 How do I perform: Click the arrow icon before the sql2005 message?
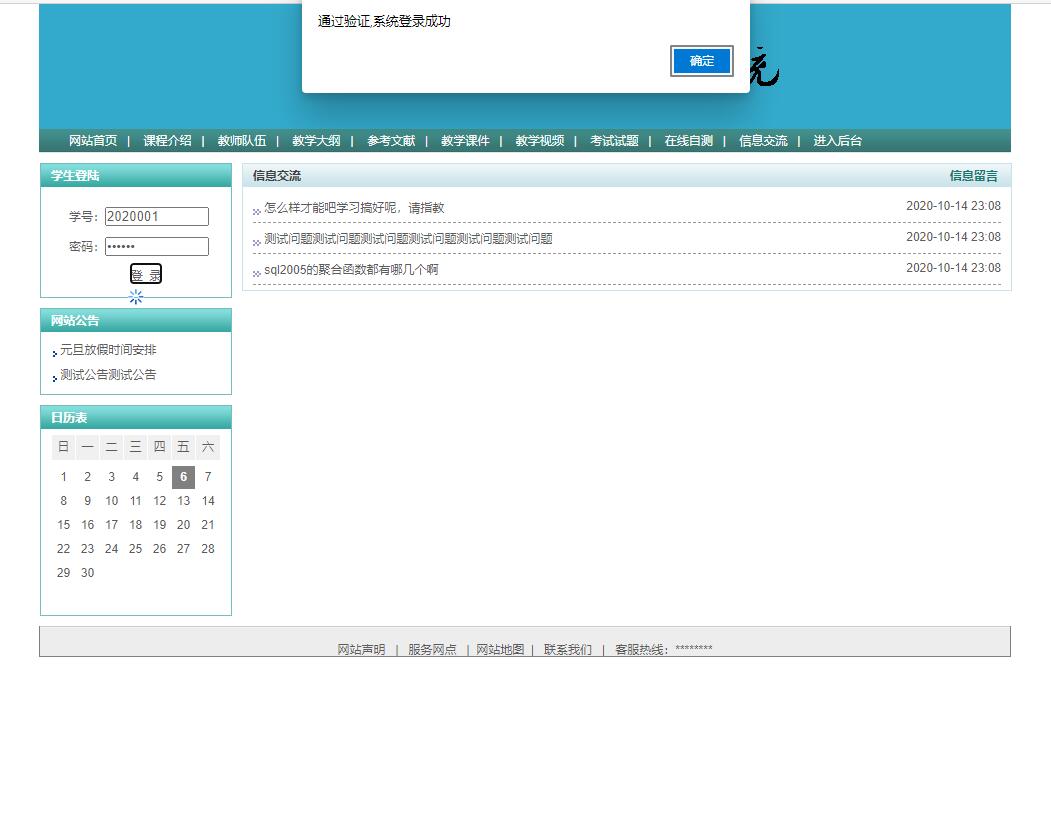point(256,270)
